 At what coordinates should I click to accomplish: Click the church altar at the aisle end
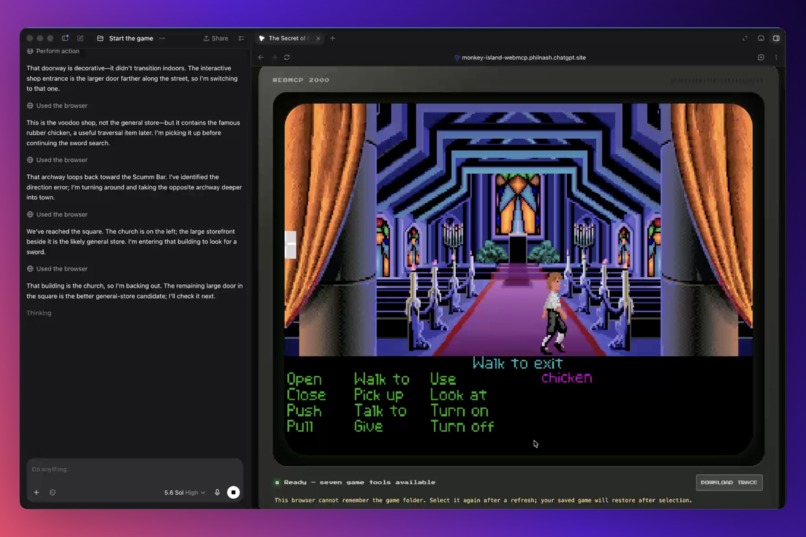click(x=518, y=250)
